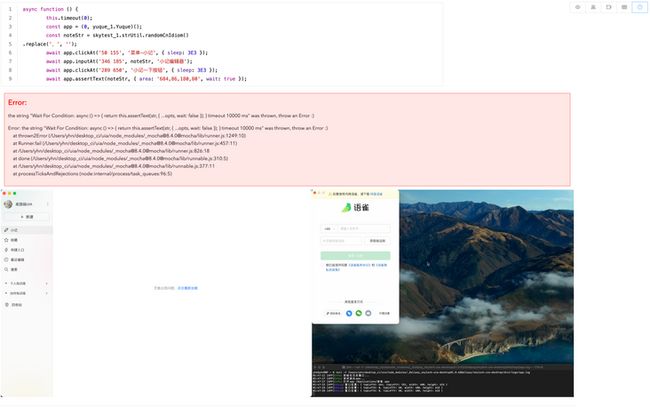Open the location-pin shortcut item in sidebar
Viewport: 650px width, 407px height.
[x=27, y=250]
